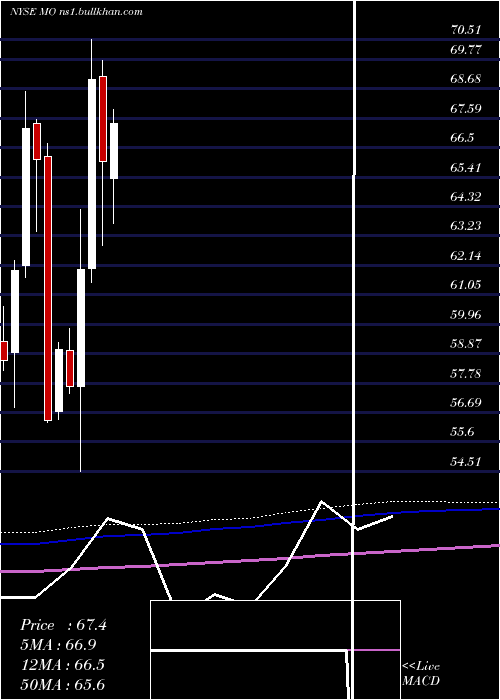This screenshot has width=500, height=700.
Task: Select the tallest red candlestick body
Action: click(x=48, y=288)
